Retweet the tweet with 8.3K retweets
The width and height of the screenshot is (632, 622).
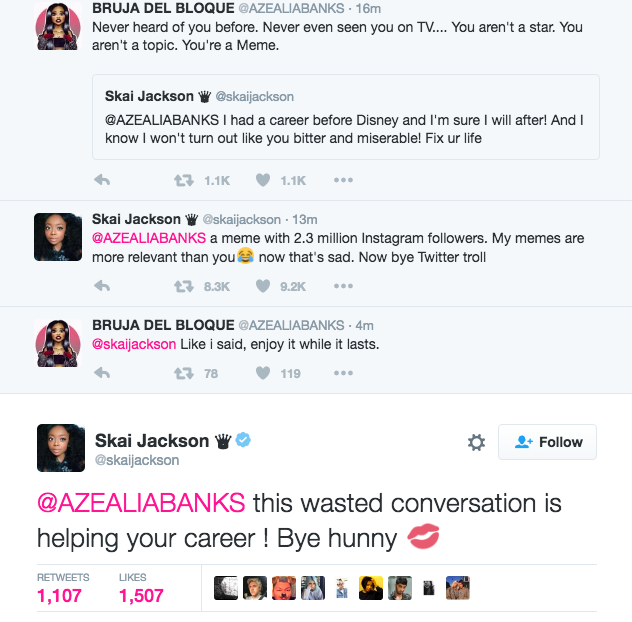coord(184,286)
